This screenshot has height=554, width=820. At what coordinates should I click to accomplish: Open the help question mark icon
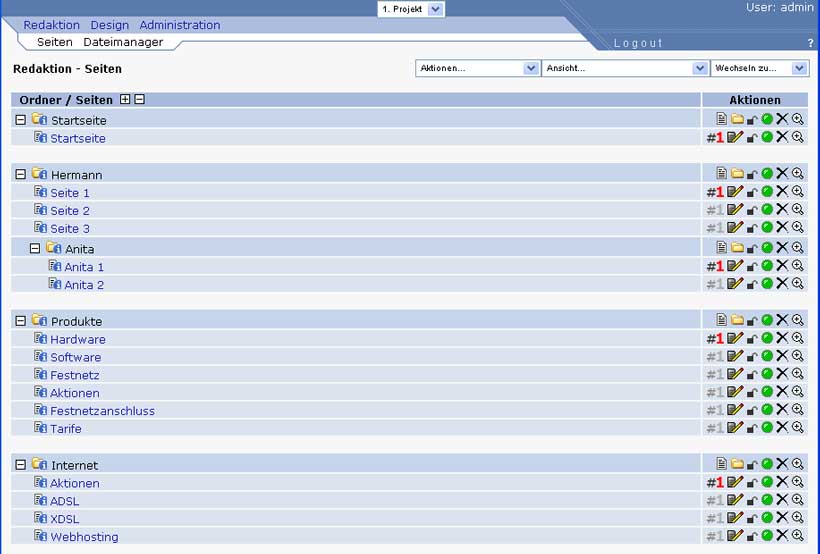811,43
